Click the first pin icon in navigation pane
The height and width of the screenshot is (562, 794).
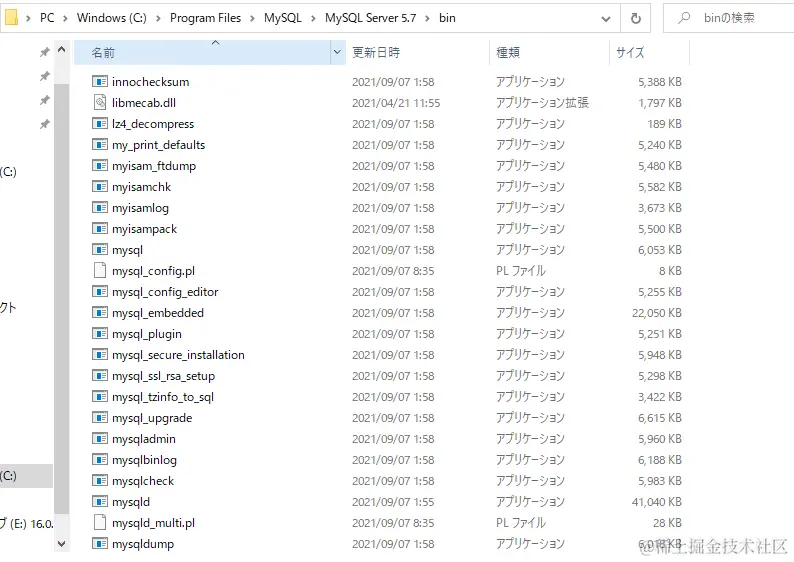pos(45,52)
